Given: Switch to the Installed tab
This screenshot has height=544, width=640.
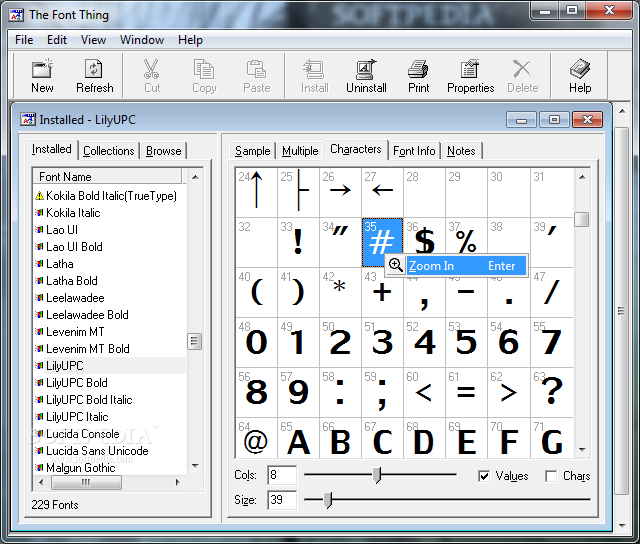Looking at the screenshot, I should [x=51, y=149].
